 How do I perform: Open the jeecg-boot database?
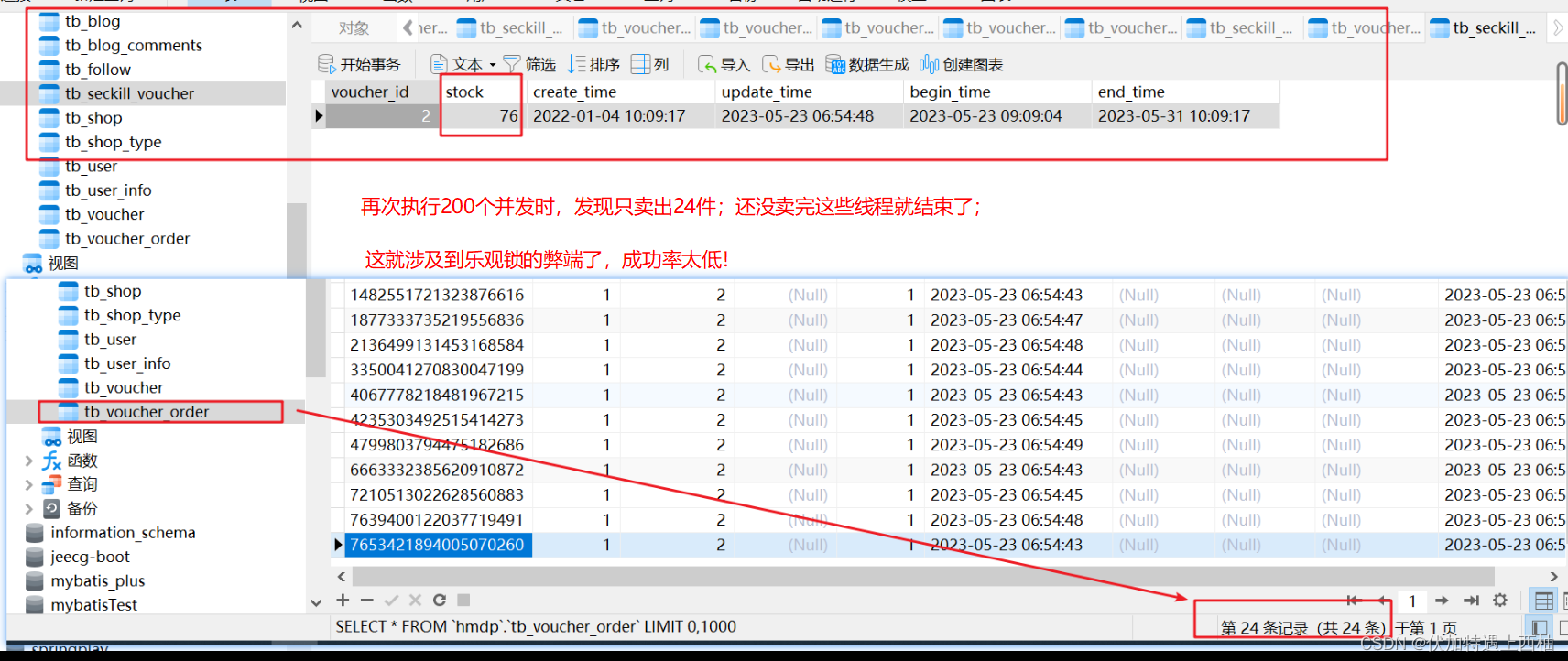[90, 557]
